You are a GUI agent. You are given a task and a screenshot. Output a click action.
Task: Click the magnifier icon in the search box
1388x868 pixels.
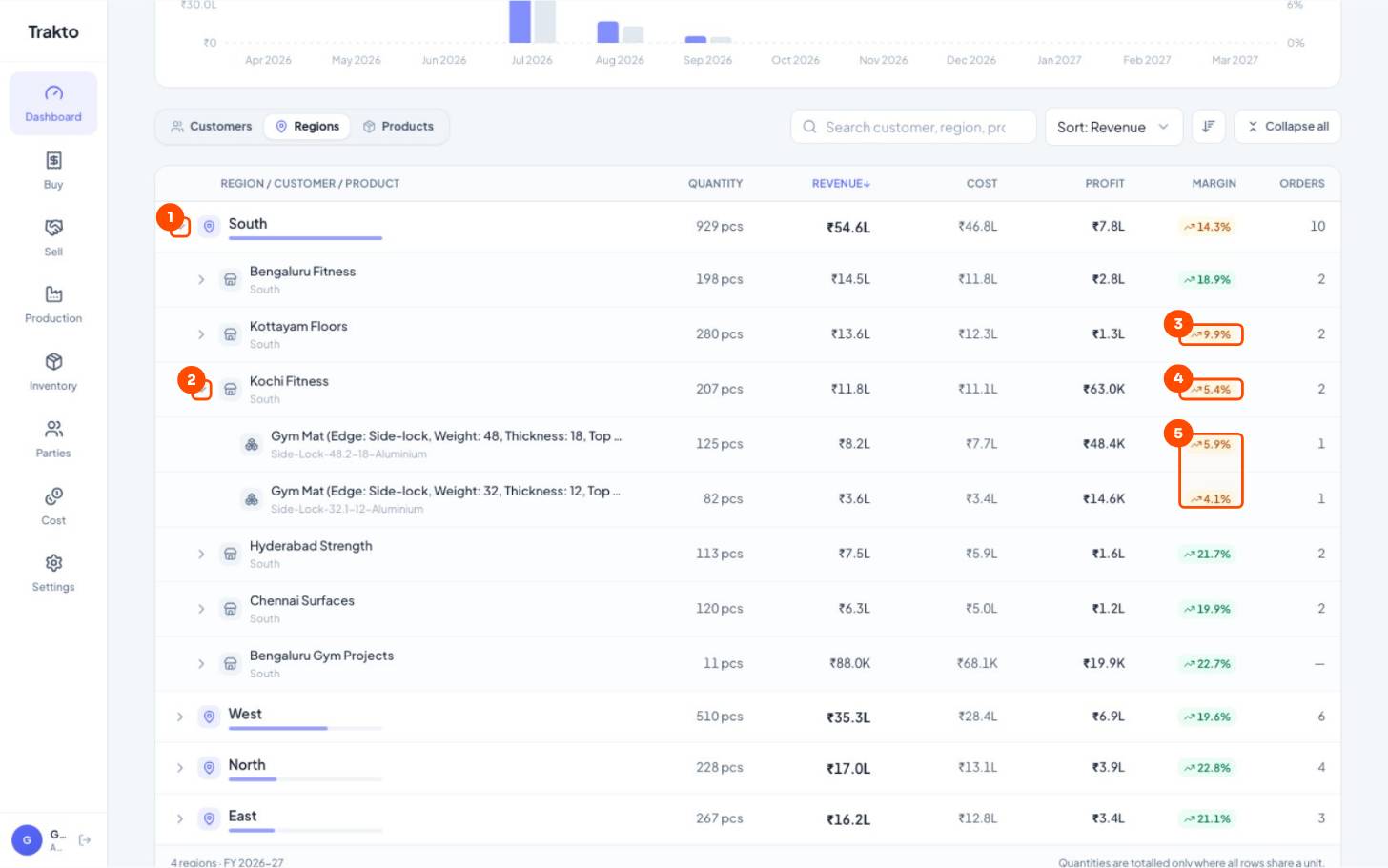coord(809,127)
